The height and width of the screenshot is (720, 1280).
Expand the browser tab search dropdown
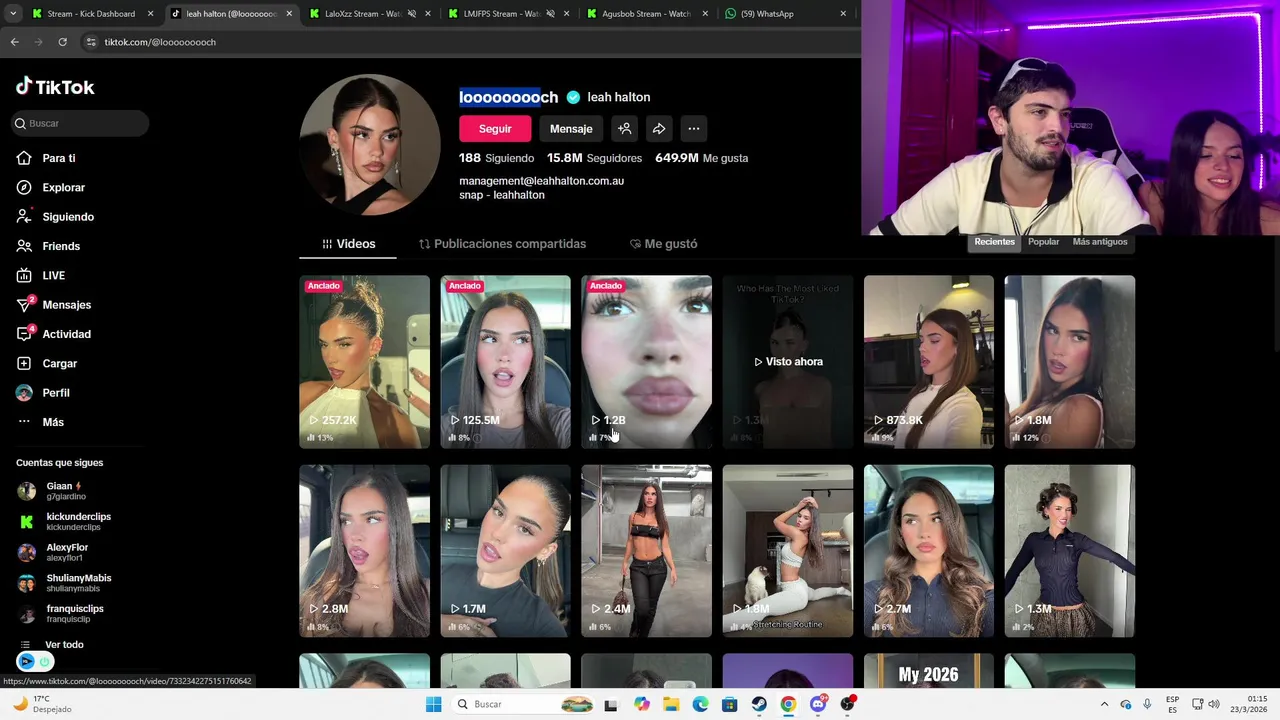point(13,14)
